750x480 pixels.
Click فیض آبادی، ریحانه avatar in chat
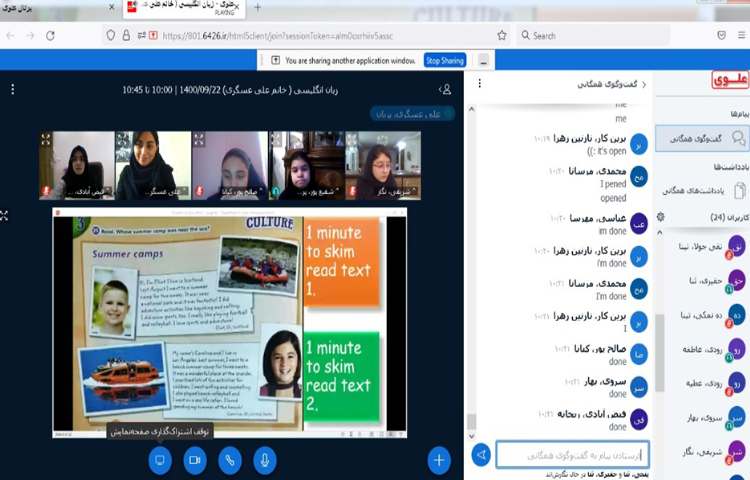click(639, 419)
